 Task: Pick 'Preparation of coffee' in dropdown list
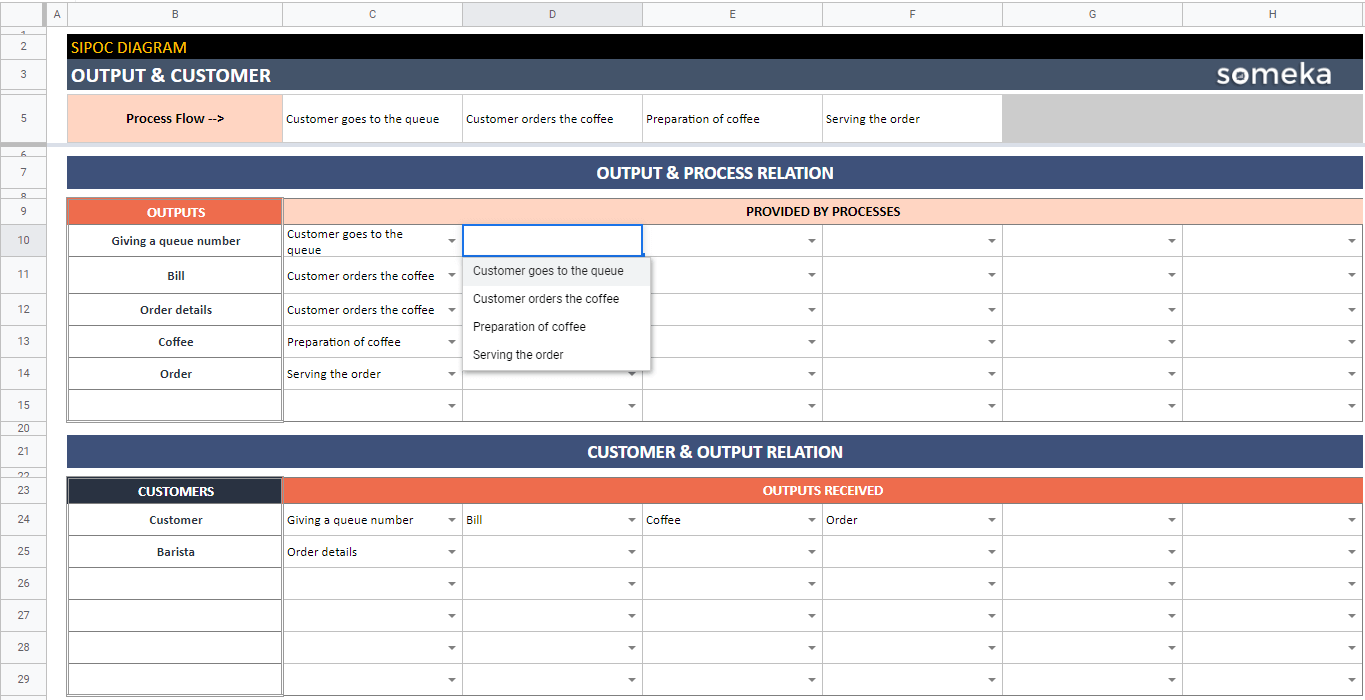(529, 327)
